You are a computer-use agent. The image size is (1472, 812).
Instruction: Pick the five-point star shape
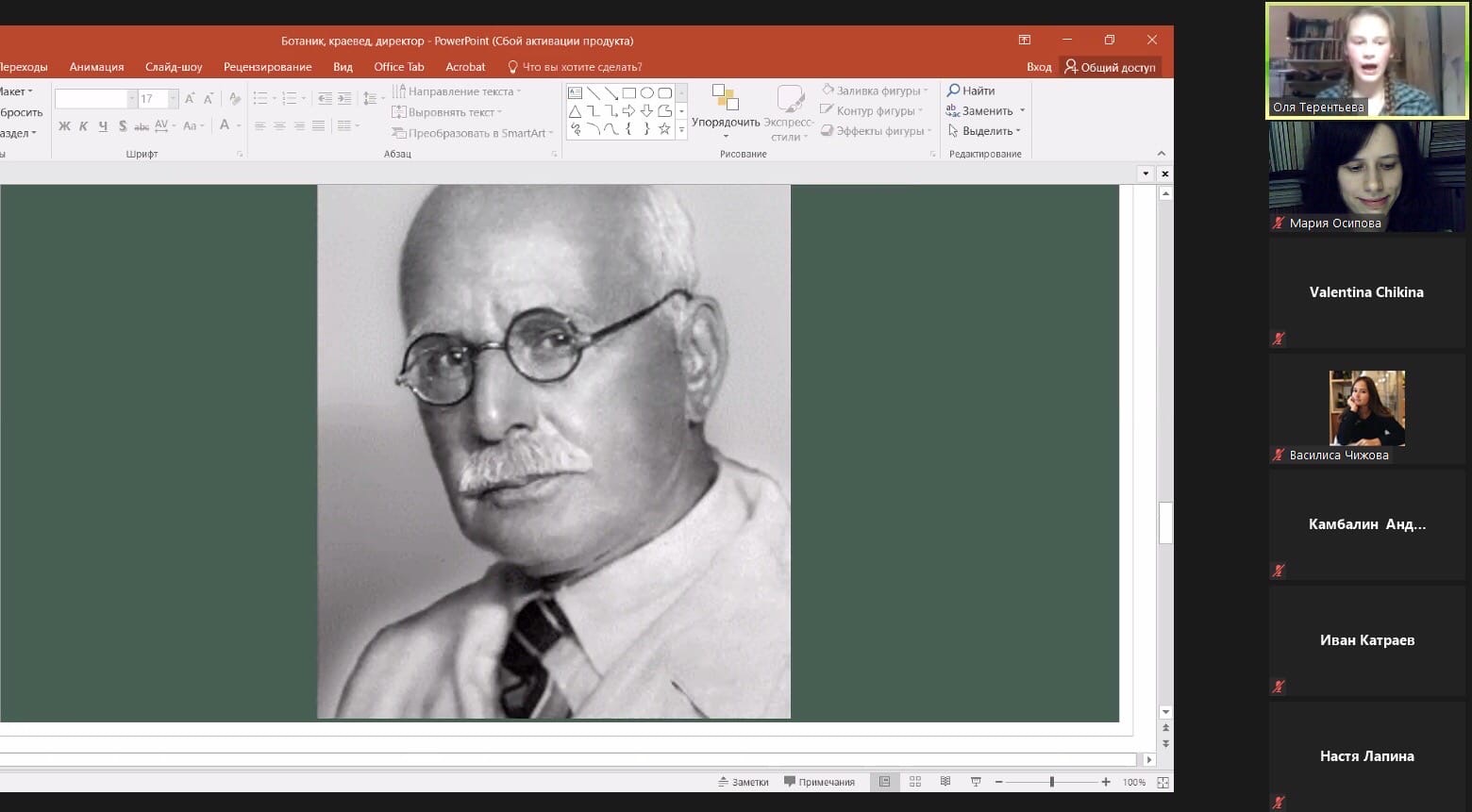[664, 129]
